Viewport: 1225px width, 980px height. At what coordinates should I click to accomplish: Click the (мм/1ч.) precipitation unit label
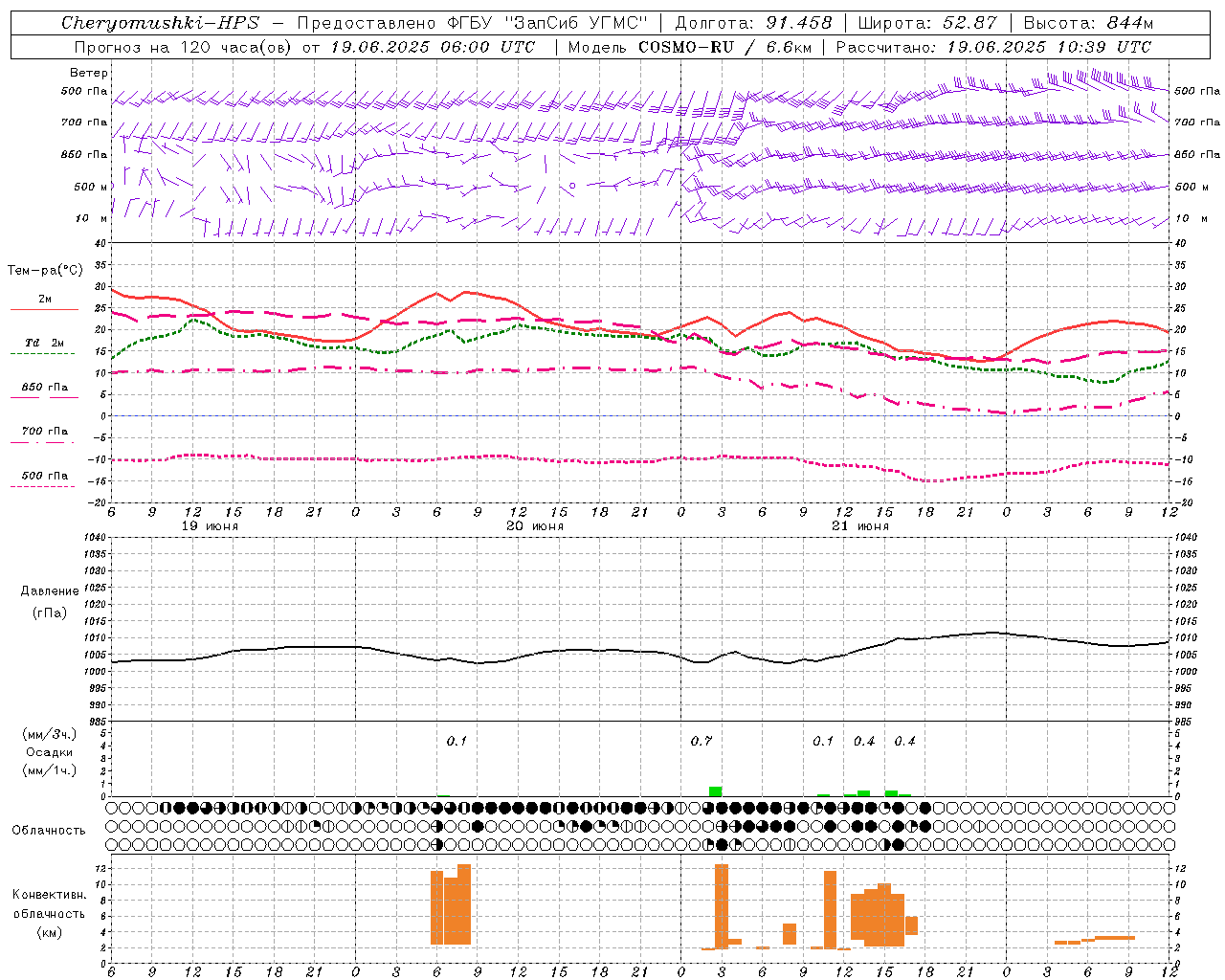point(50,770)
